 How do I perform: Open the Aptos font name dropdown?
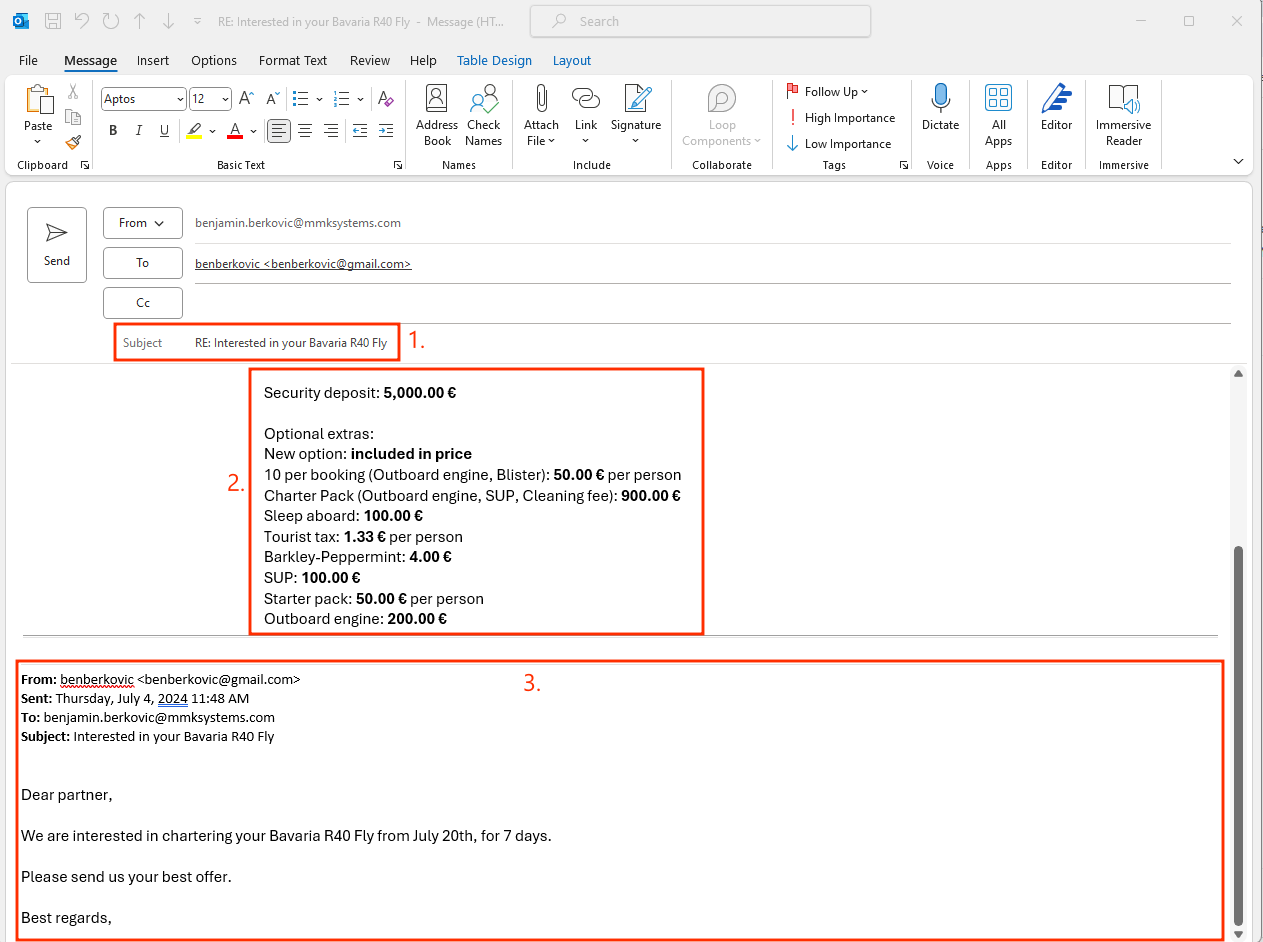click(180, 99)
